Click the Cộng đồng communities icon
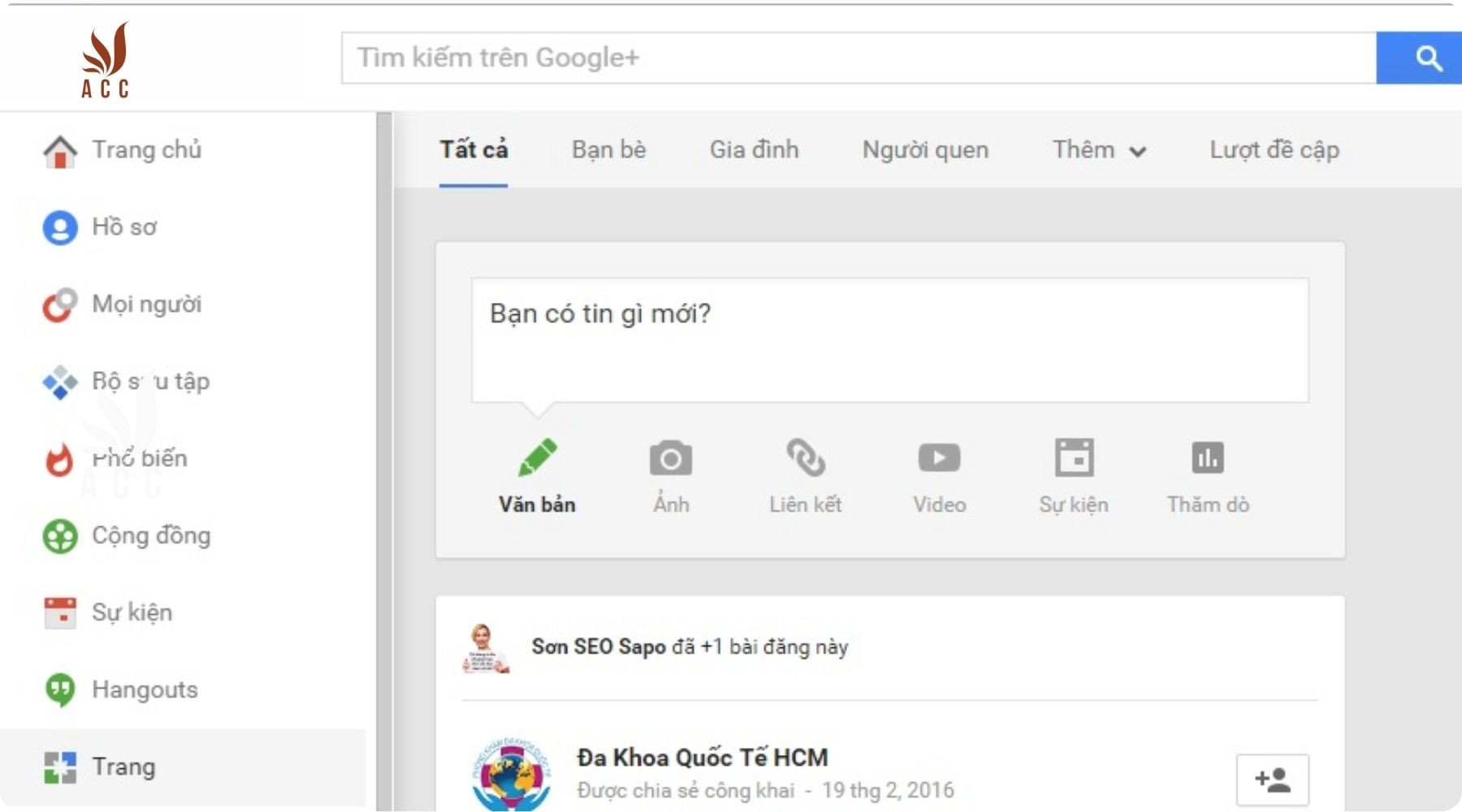The width and height of the screenshot is (1462, 812). [x=60, y=536]
